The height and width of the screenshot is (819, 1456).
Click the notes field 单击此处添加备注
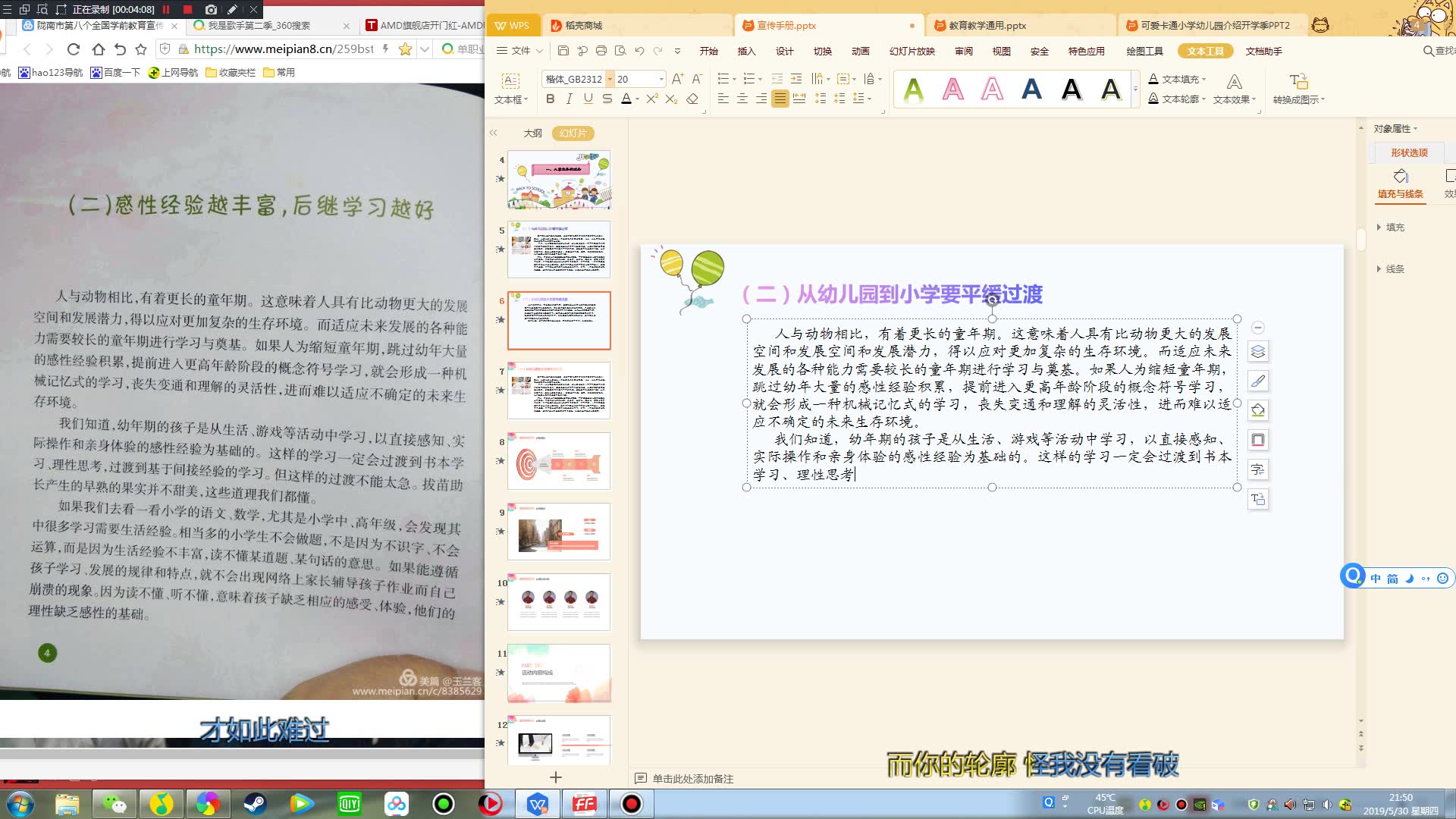pyautogui.click(x=692, y=779)
